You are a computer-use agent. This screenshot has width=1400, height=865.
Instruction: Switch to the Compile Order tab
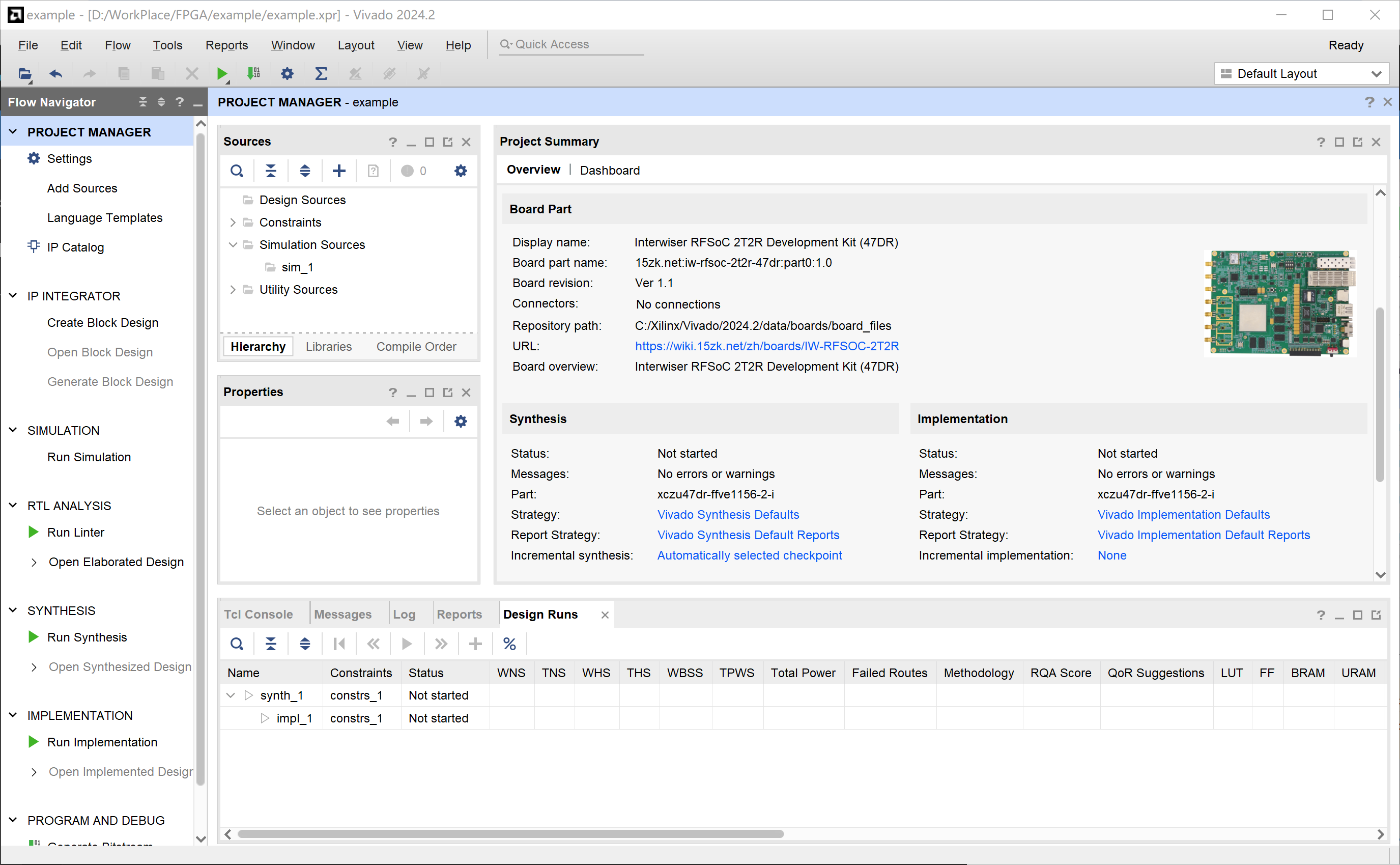pos(416,347)
